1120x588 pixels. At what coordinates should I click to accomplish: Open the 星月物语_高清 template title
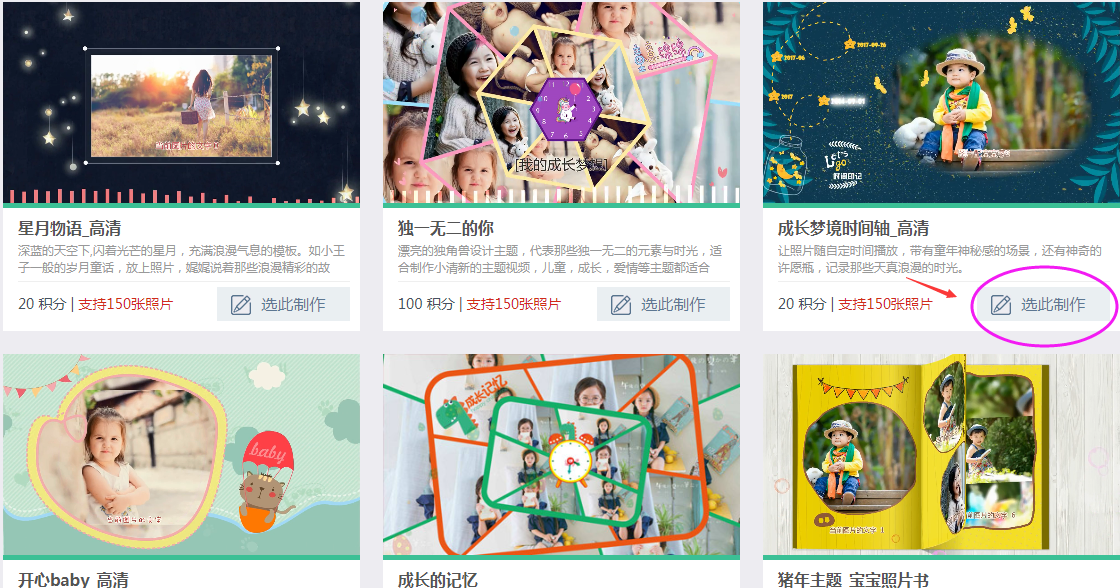69,229
